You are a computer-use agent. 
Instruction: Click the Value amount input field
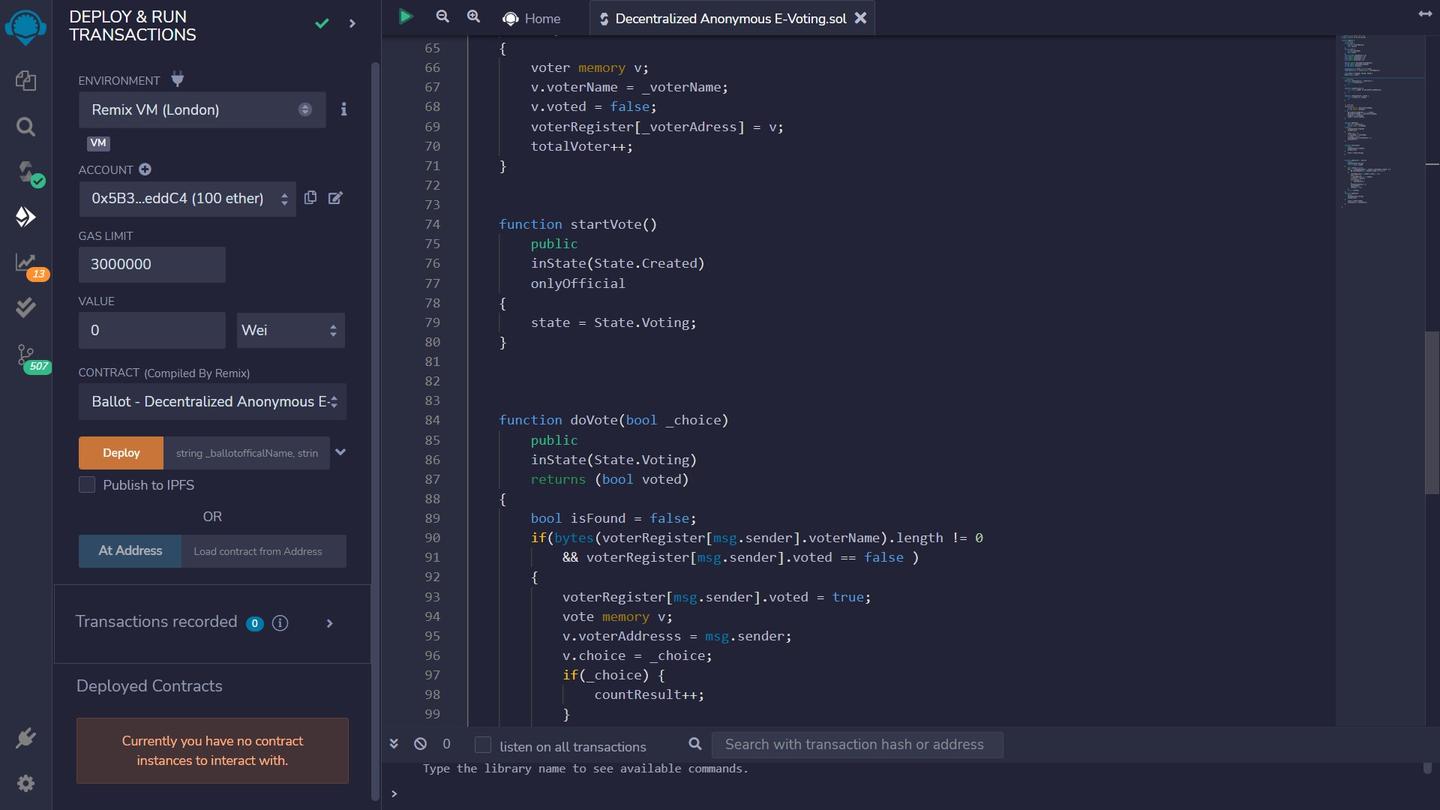point(152,330)
